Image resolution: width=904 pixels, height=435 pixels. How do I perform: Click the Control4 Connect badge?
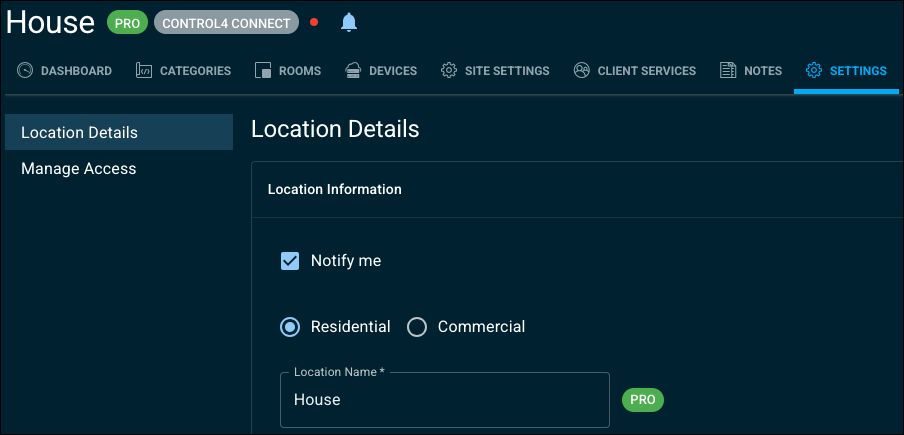tap(227, 23)
